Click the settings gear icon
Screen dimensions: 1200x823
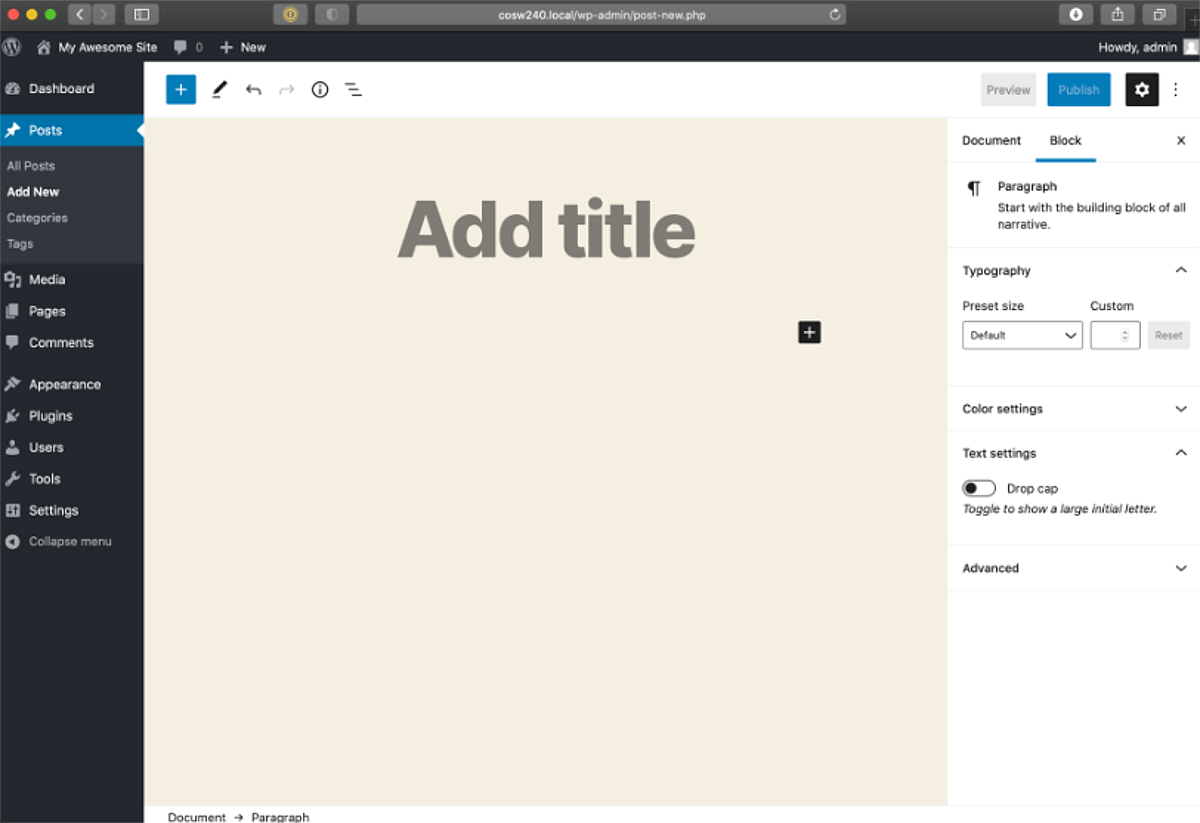click(1142, 89)
